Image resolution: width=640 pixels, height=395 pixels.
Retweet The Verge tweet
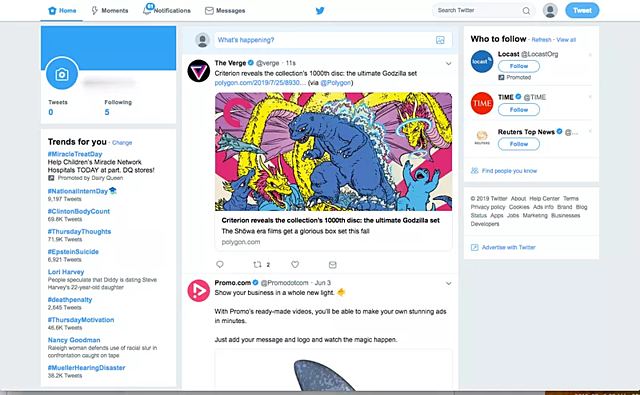pyautogui.click(x=257, y=264)
